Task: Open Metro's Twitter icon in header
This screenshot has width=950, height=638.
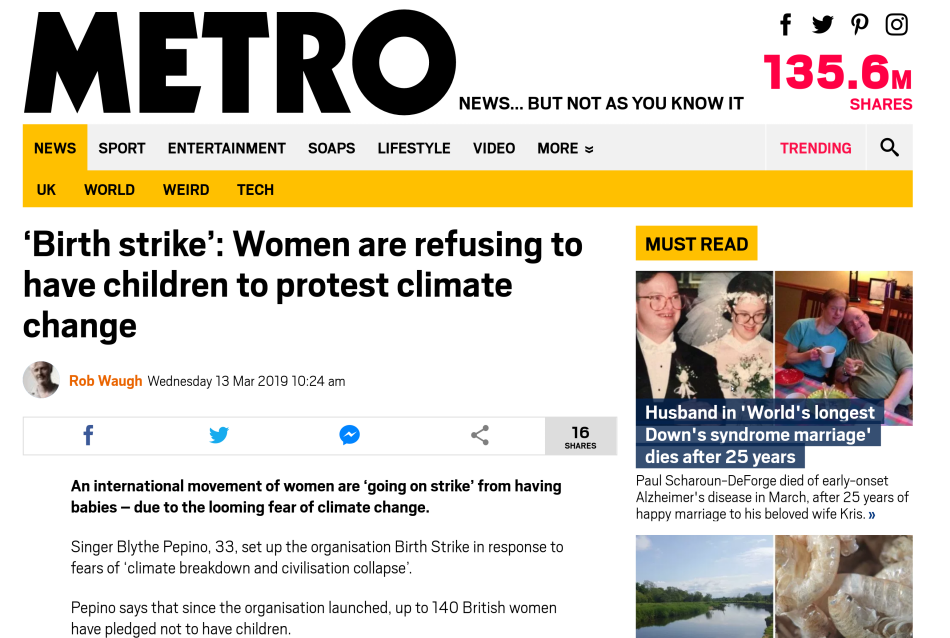Action: click(x=822, y=25)
